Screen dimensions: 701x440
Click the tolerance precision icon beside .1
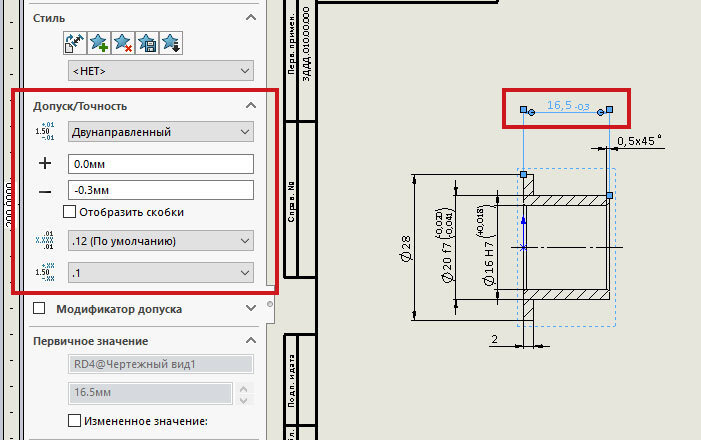click(45, 272)
